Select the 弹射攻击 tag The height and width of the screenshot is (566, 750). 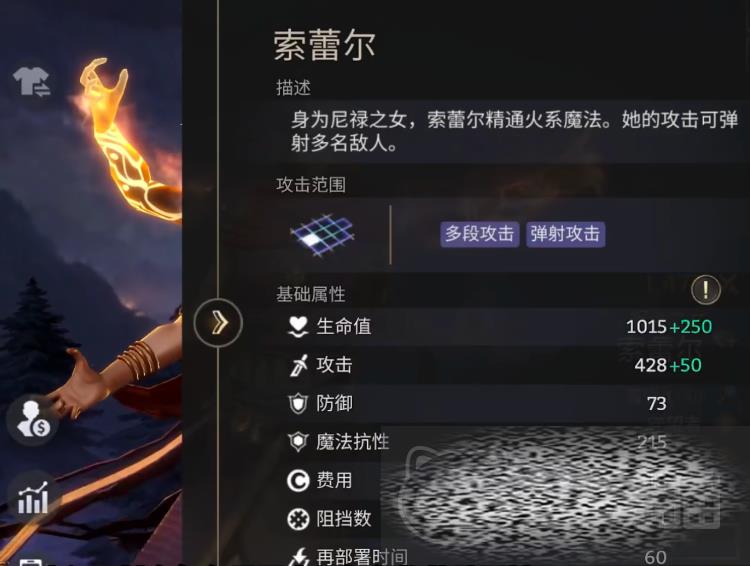coord(565,234)
